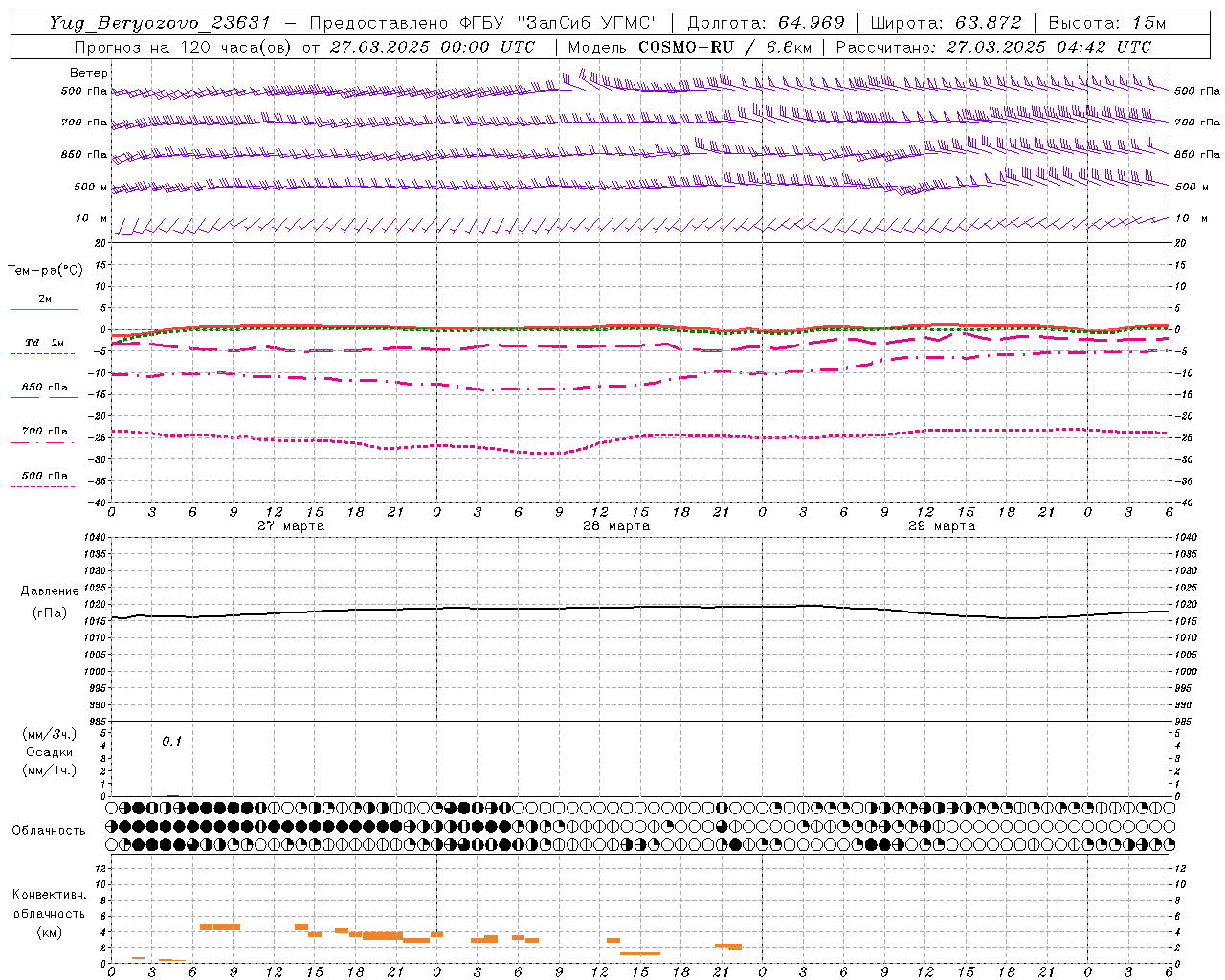Click the 28 марта date label
1225x980 pixels.
click(616, 526)
